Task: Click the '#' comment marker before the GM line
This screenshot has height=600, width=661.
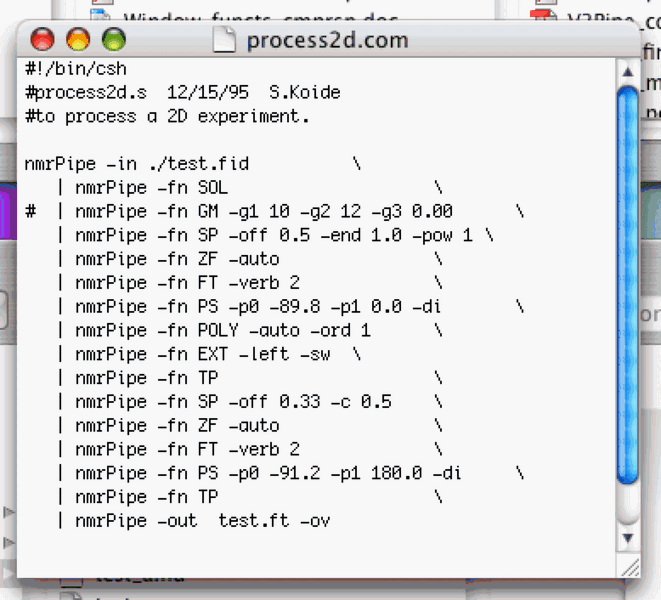Action: pos(30,211)
